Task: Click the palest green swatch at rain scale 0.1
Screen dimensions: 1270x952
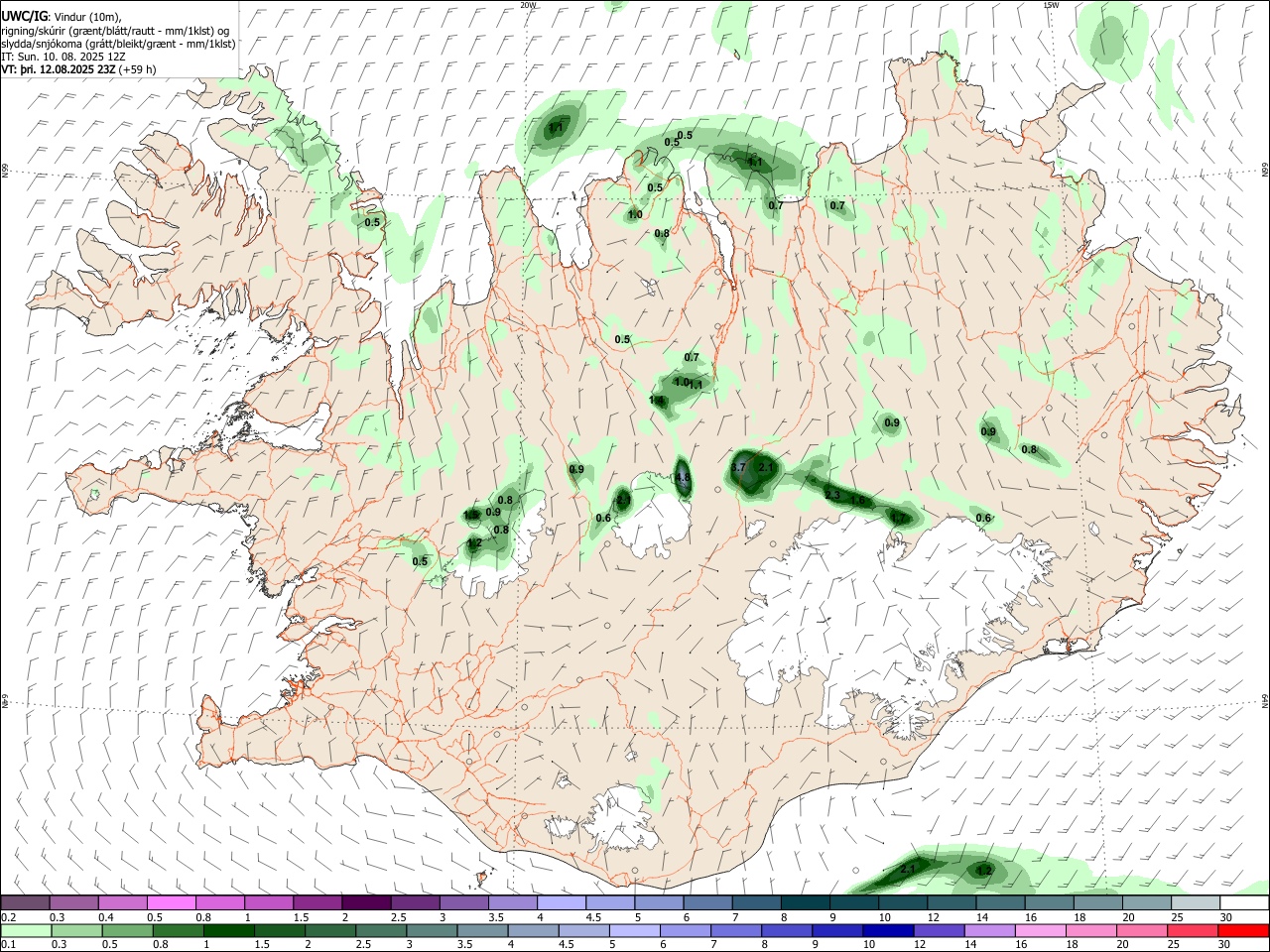Action: click(x=25, y=931)
